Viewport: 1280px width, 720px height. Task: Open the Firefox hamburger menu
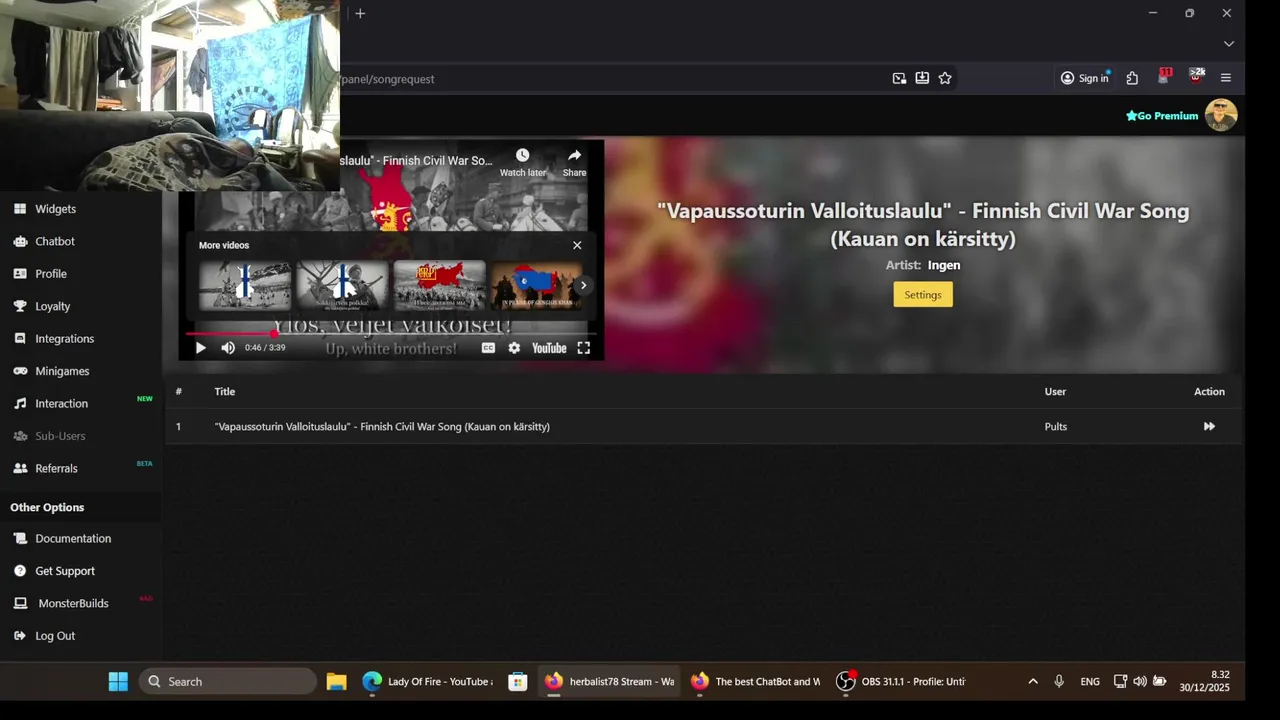[1226, 78]
